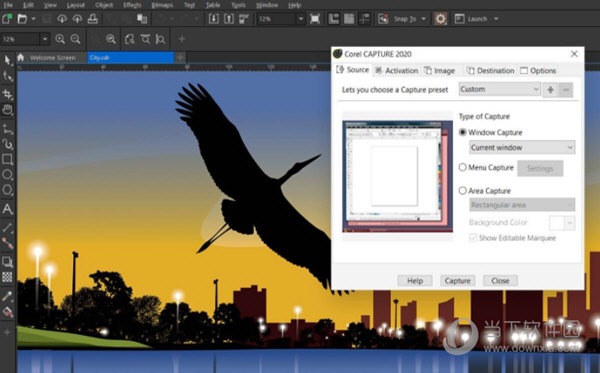The width and height of the screenshot is (600, 373).
Task: Toggle Show Editable Marquee checkbox
Action: [473, 238]
